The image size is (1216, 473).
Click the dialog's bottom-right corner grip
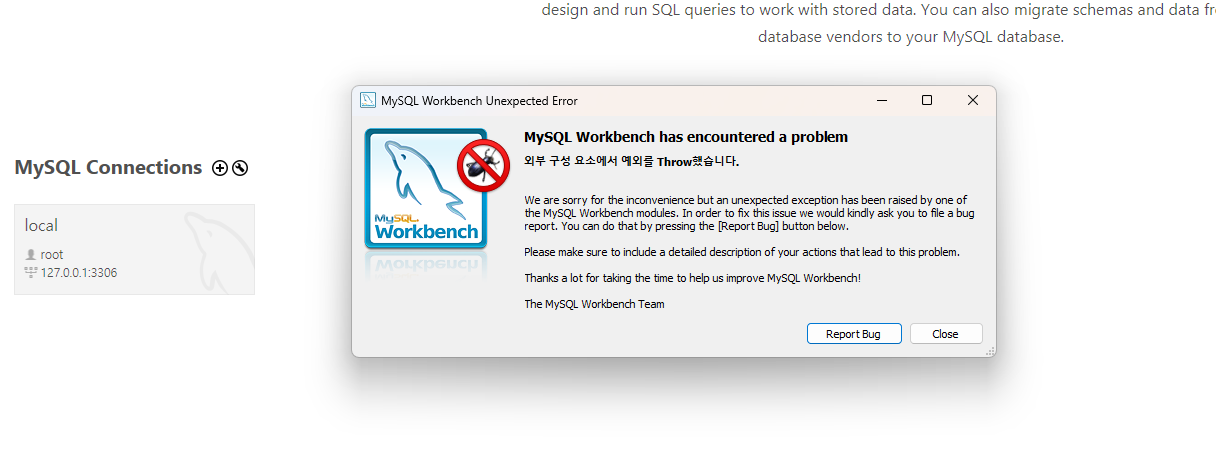coord(990,351)
